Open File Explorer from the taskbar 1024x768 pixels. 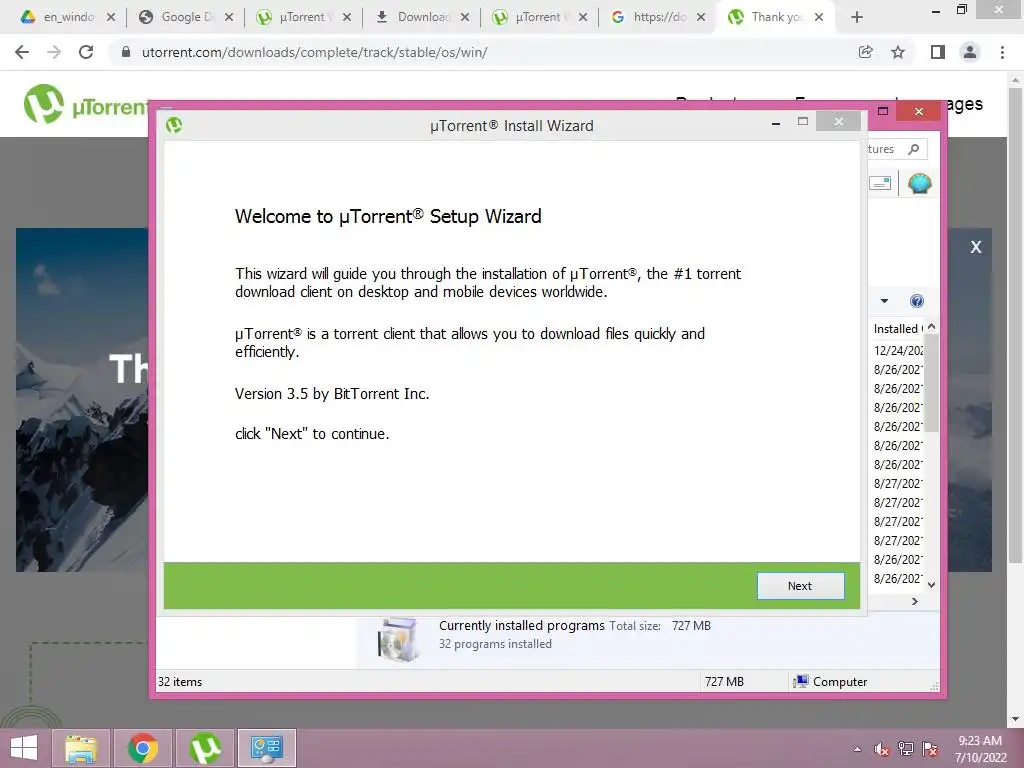pos(81,748)
